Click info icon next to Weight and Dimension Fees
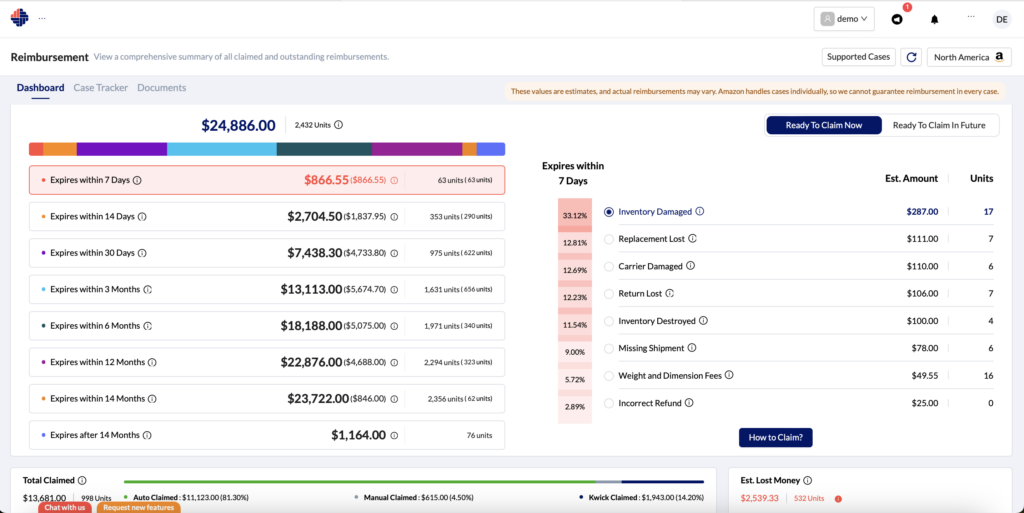1024x513 pixels. pos(729,375)
